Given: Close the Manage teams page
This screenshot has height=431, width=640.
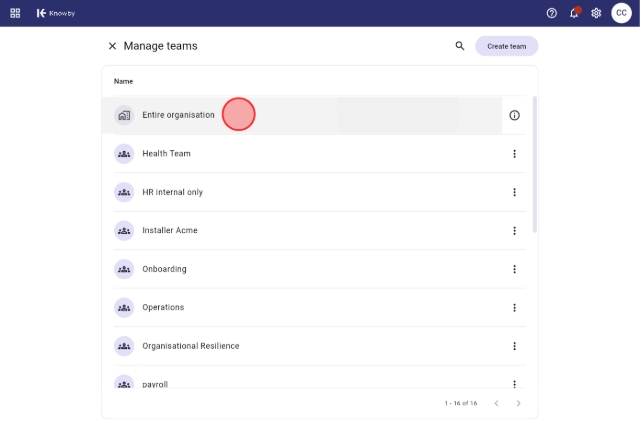Looking at the screenshot, I should [112, 46].
